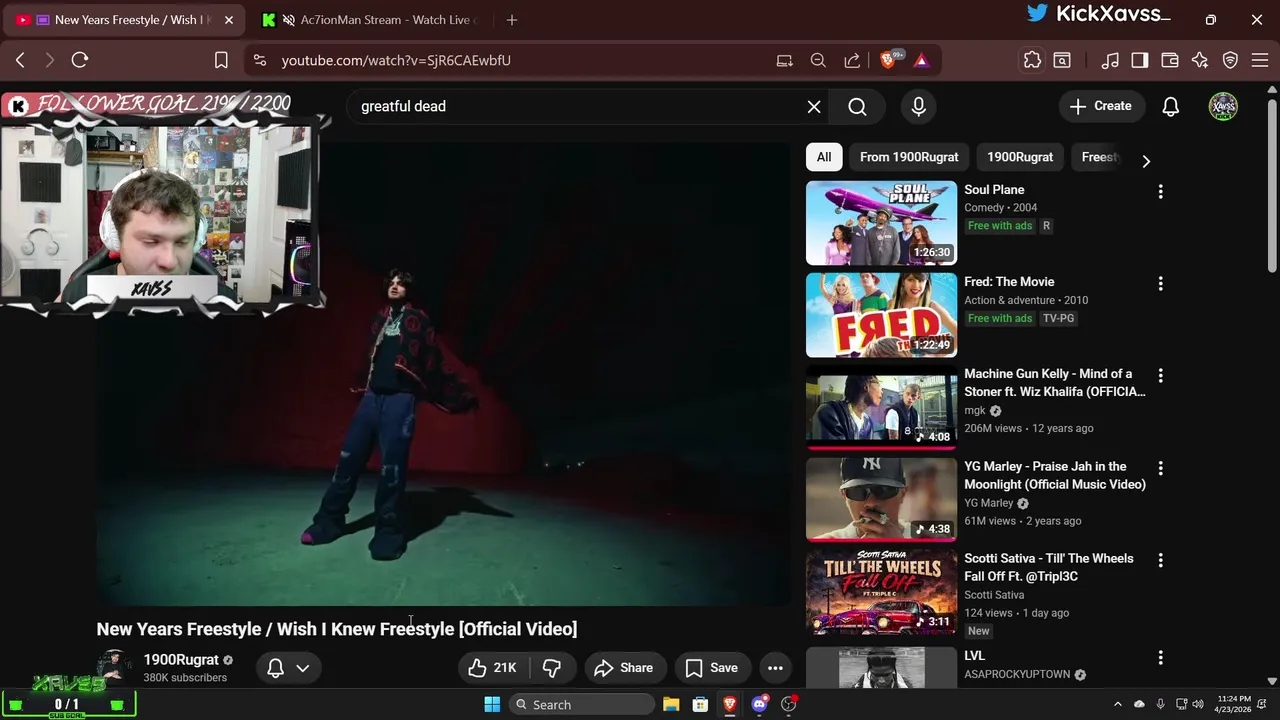Open Microsoft Store from the taskbar
This screenshot has width=1280, height=720.
tap(700, 704)
